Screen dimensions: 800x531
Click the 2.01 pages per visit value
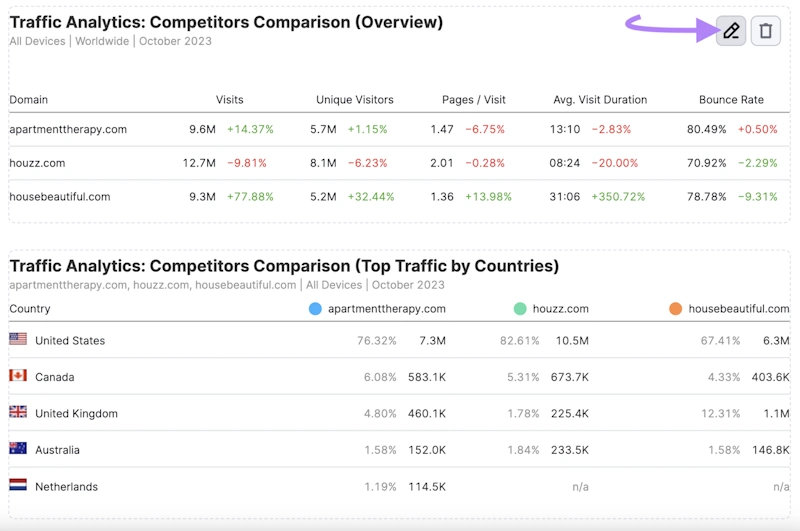pyautogui.click(x=442, y=163)
